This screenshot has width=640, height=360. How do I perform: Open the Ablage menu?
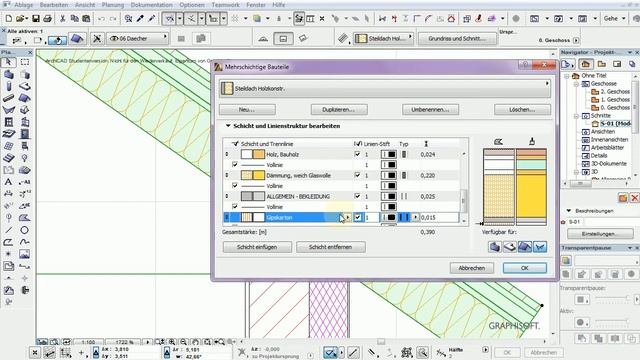[23, 5]
